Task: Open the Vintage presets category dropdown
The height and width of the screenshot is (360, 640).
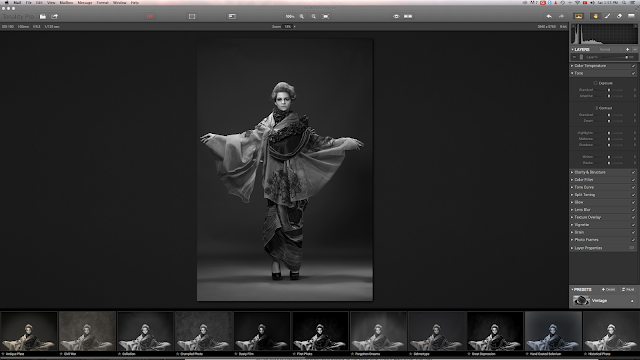Action: (x=603, y=301)
